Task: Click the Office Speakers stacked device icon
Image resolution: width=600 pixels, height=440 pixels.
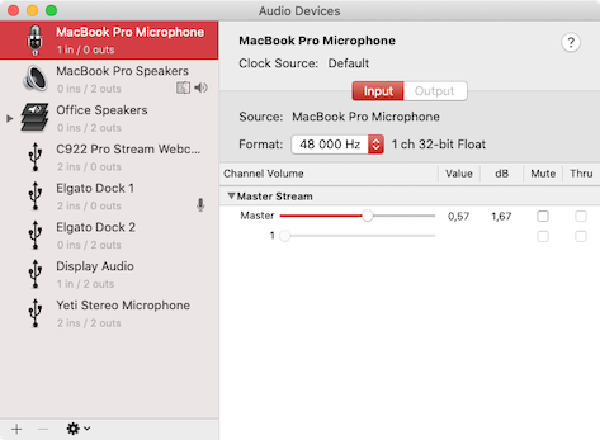Action: point(34,117)
